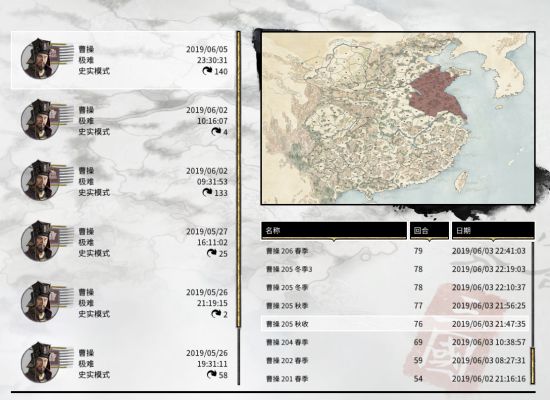Click turn count 133 in the campaign list
550x400 pixels.
click(221, 193)
